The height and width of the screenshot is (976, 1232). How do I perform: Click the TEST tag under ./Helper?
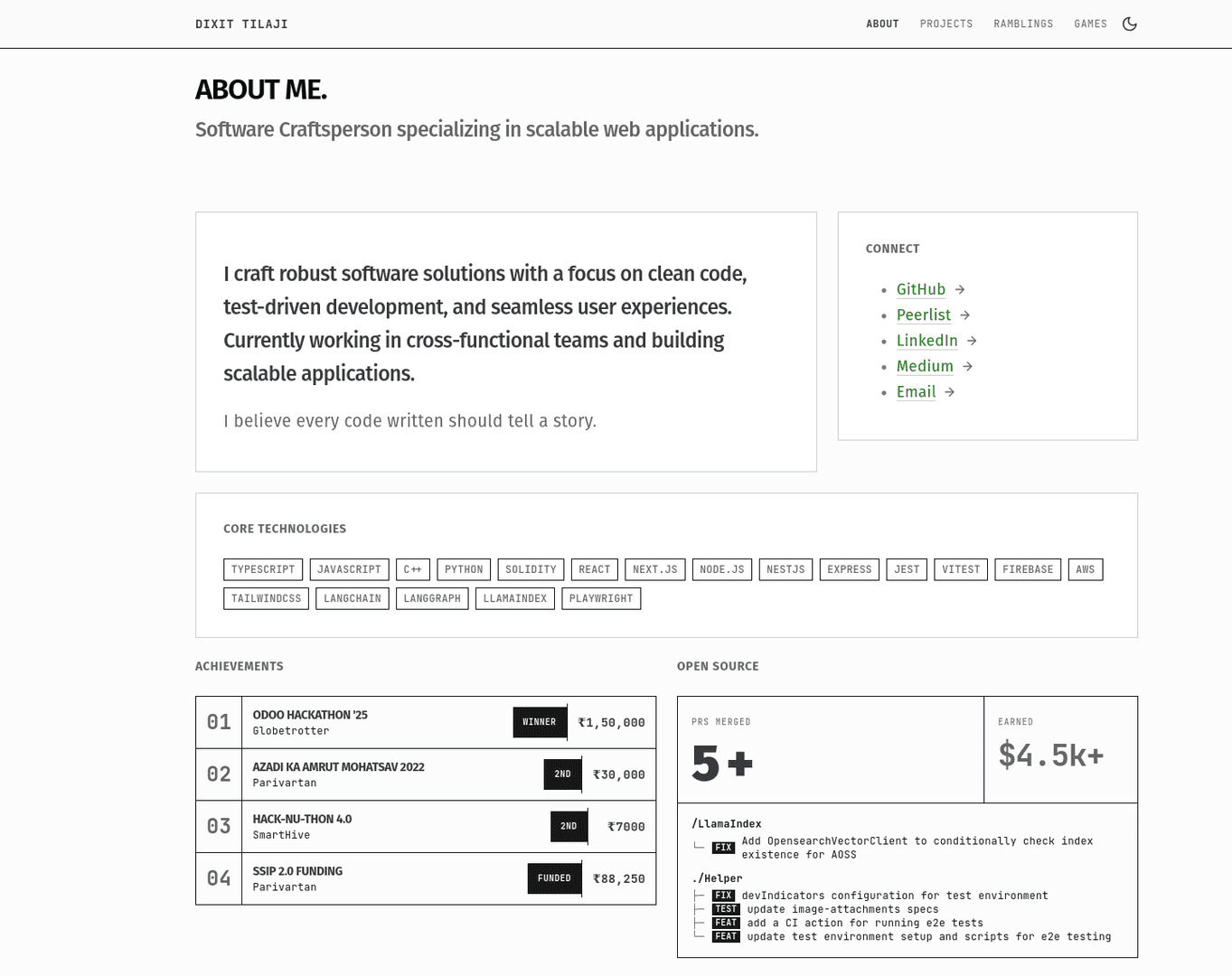(726, 909)
